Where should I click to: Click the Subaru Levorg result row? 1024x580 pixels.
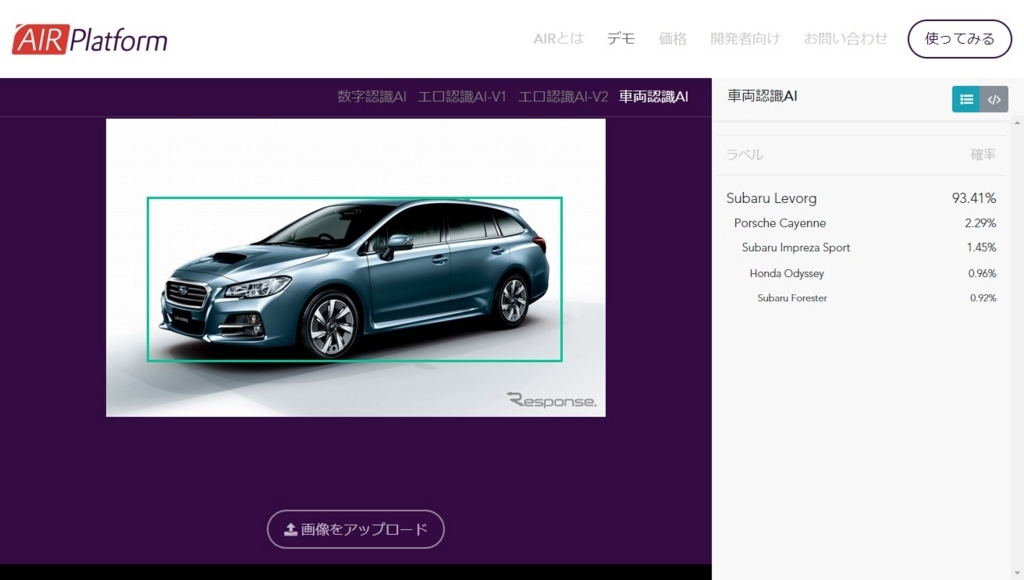click(x=861, y=198)
